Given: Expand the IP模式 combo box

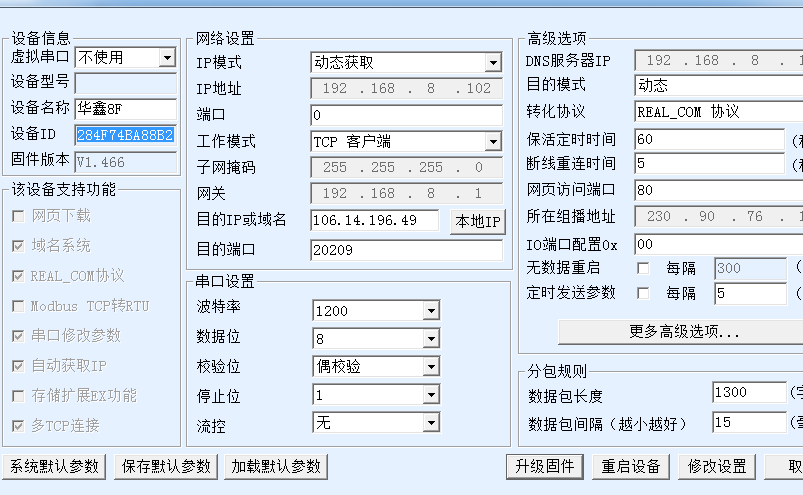Looking at the screenshot, I should point(493,63).
